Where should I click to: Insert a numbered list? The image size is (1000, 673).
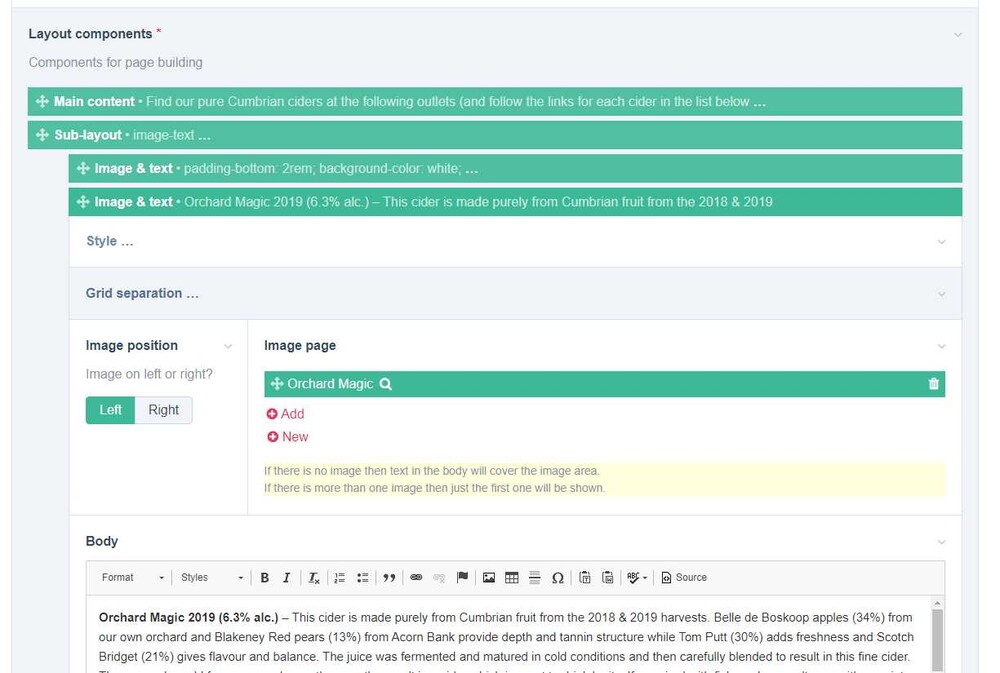340,578
